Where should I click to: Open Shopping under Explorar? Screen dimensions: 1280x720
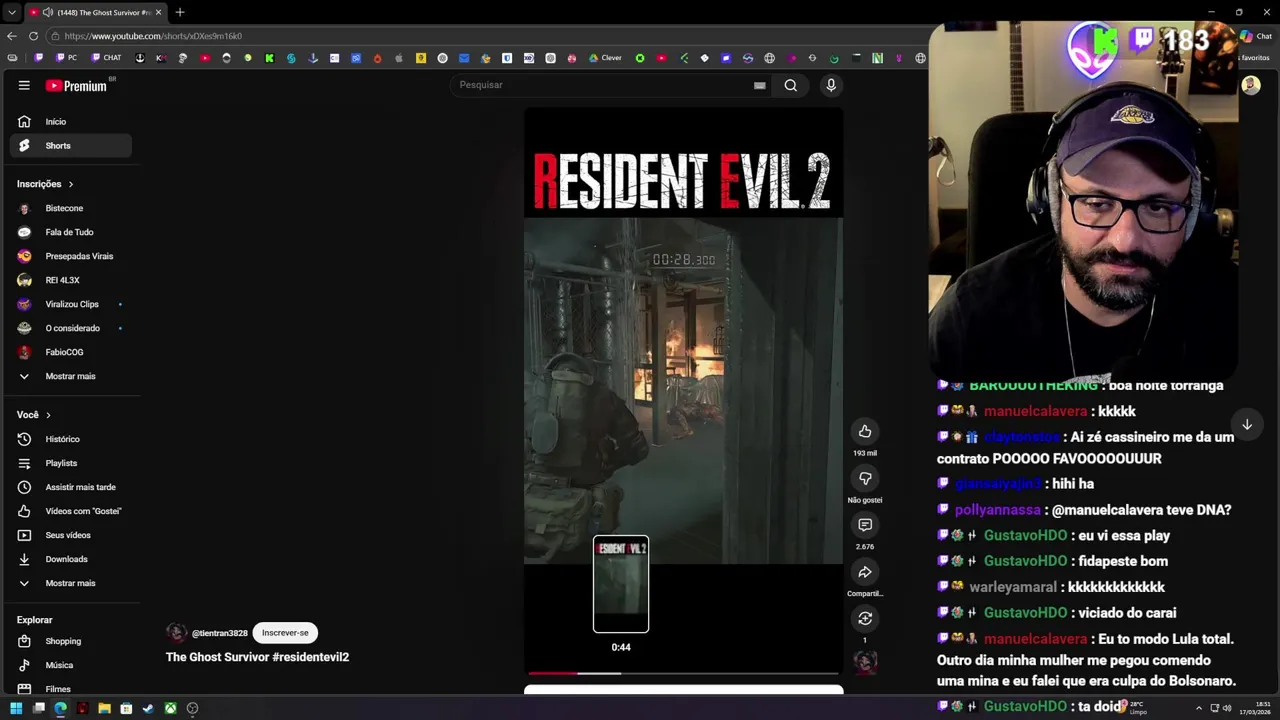[x=70, y=641]
